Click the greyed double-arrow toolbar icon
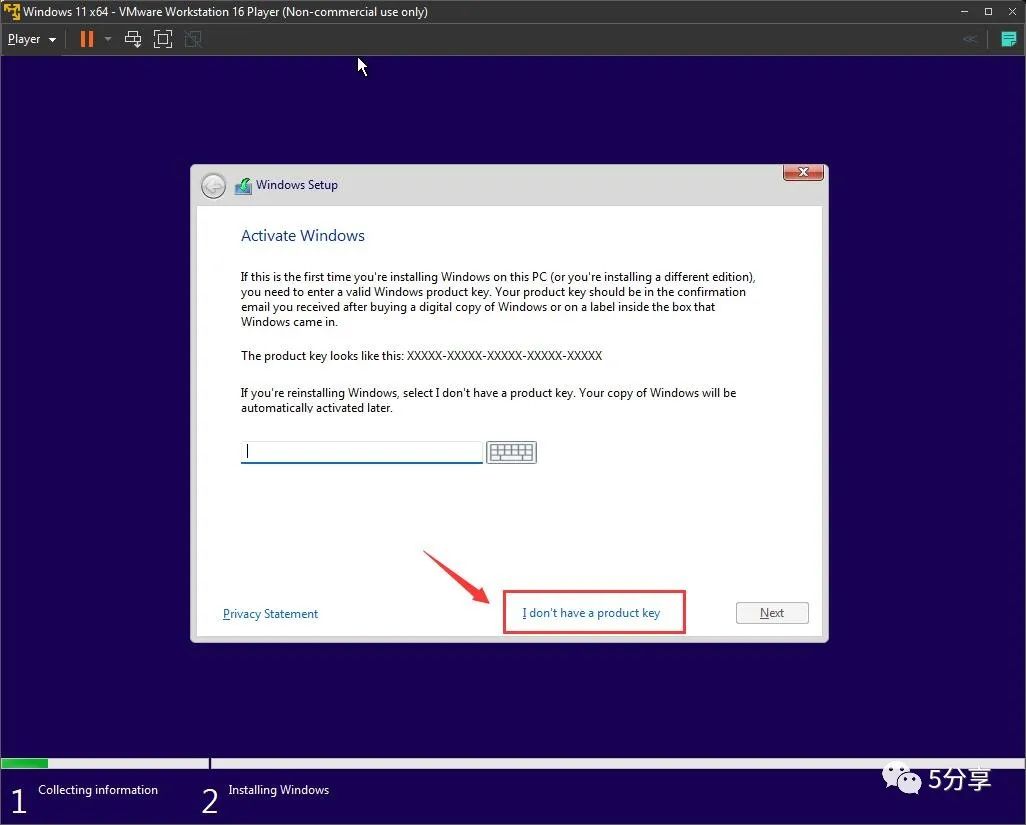 [970, 39]
